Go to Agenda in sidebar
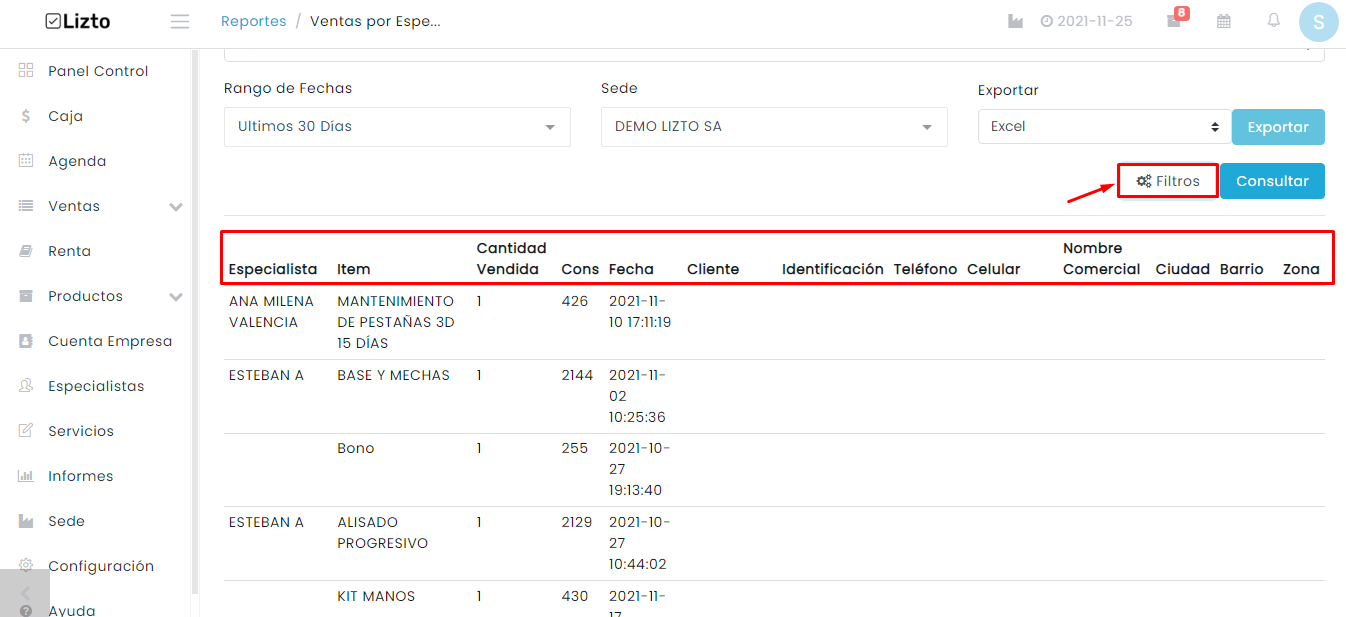Image resolution: width=1346 pixels, height=617 pixels. (x=77, y=161)
